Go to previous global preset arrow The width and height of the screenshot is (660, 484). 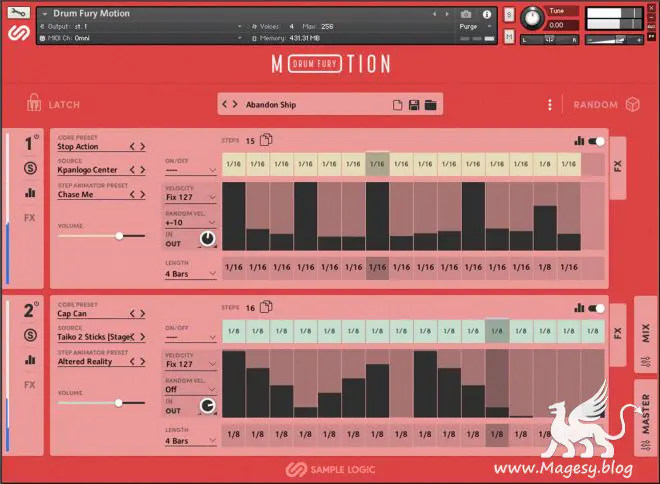pyautogui.click(x=224, y=104)
